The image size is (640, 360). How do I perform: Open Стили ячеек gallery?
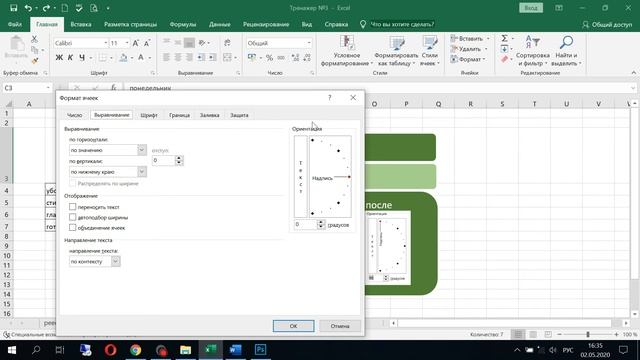click(x=430, y=51)
